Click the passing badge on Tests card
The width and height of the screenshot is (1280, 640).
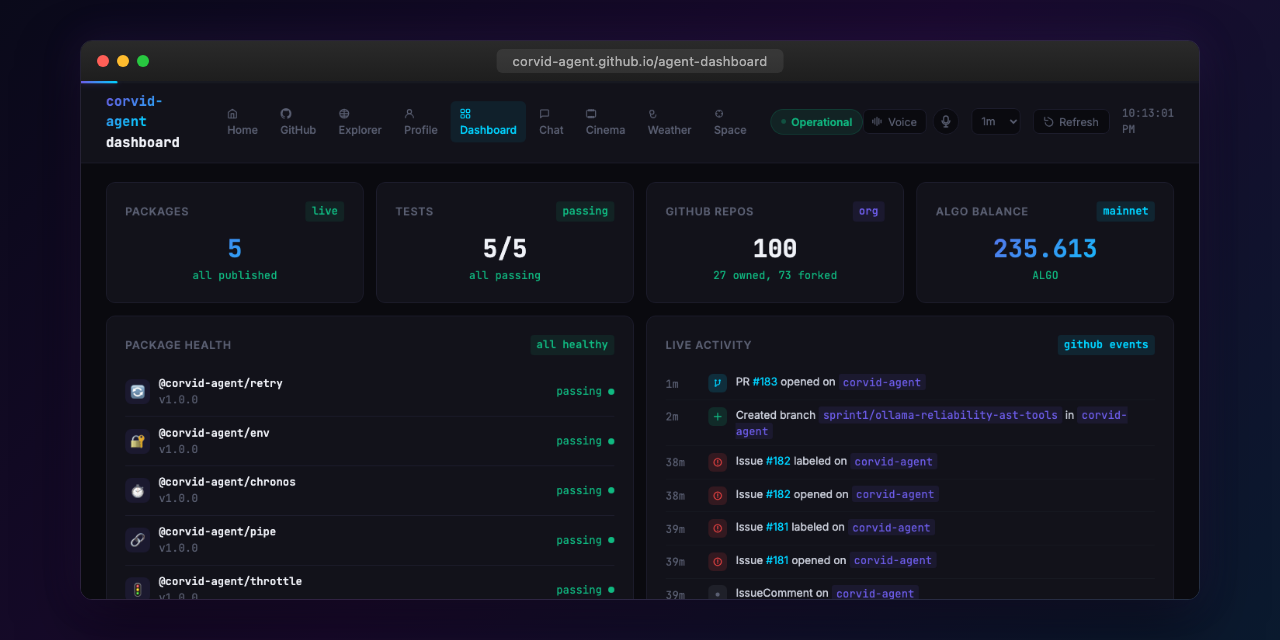(585, 211)
